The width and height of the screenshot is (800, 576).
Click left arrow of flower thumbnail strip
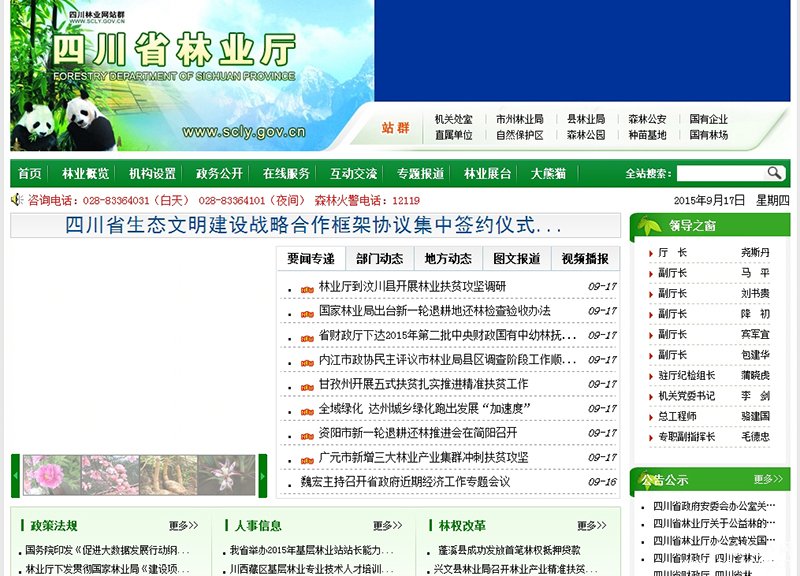click(x=15, y=475)
